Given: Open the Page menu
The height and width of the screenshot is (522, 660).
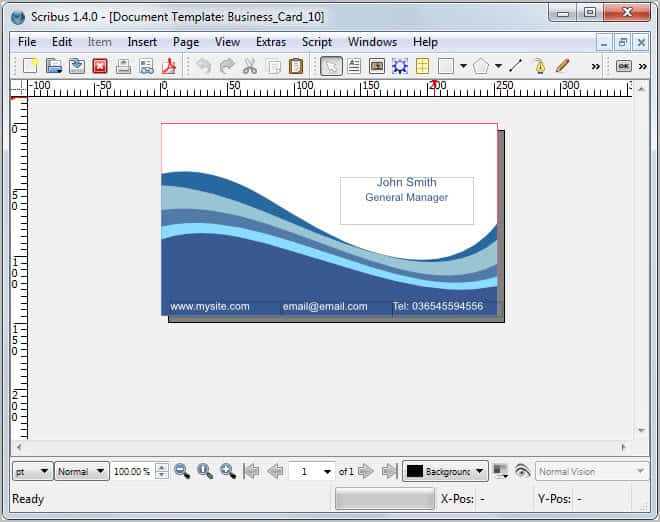Looking at the screenshot, I should point(186,42).
